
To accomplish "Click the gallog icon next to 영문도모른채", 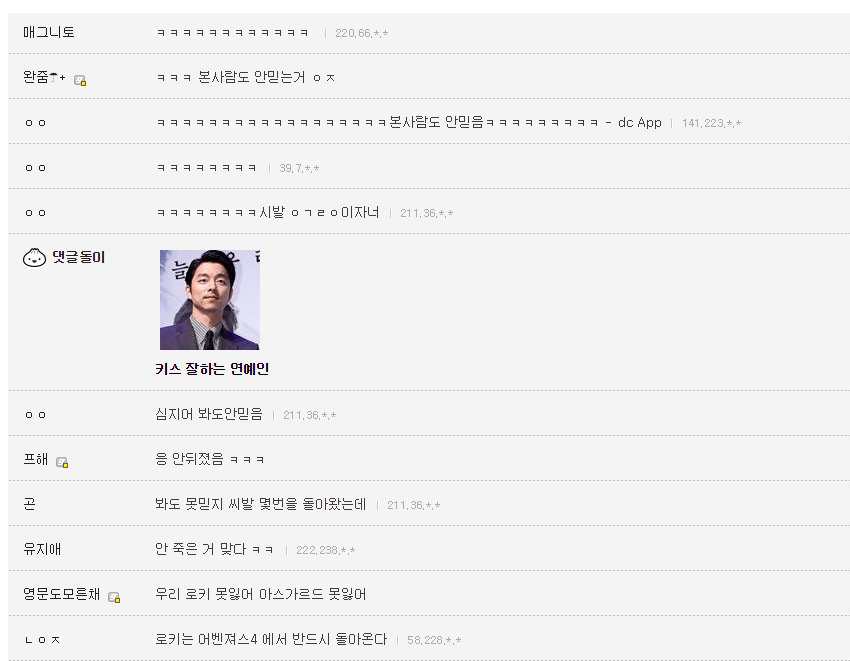I will coord(114,597).
